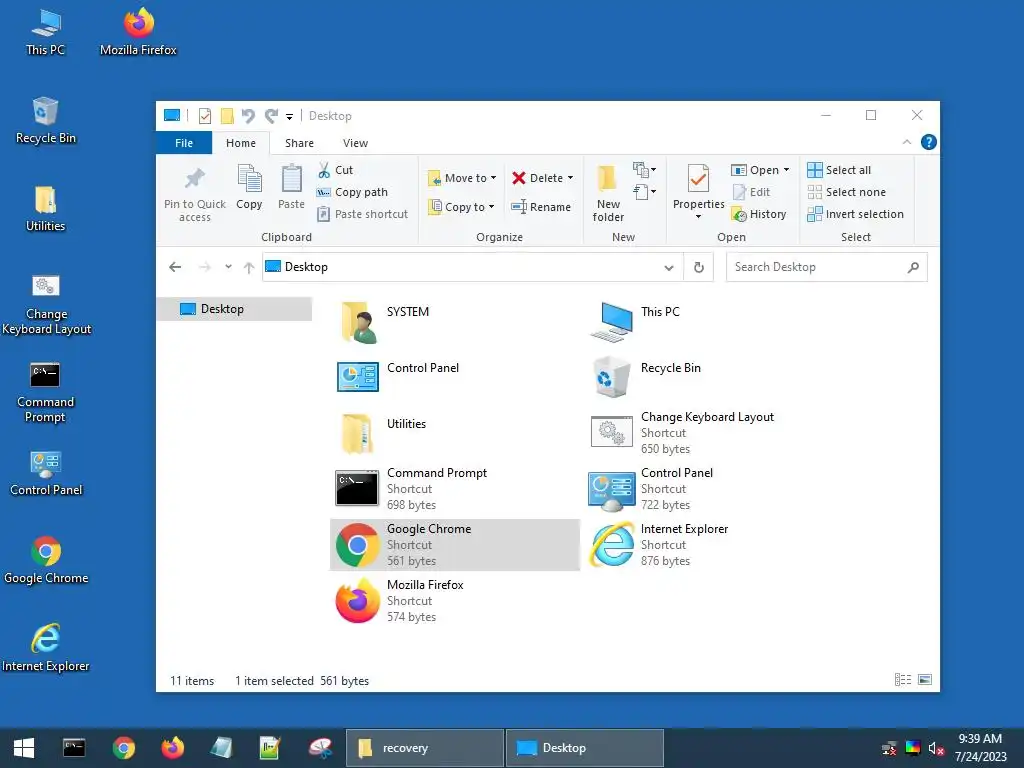Expand the Properties dropdown arrow
Screen dimensions: 1024x768
698,217
